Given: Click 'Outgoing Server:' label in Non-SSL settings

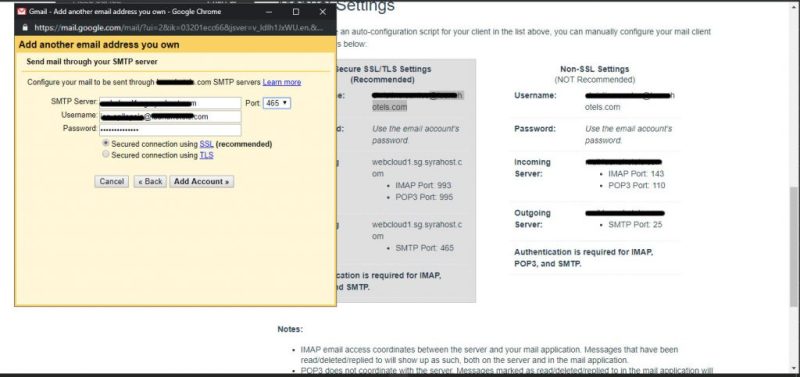Looking at the screenshot, I should [532, 219].
